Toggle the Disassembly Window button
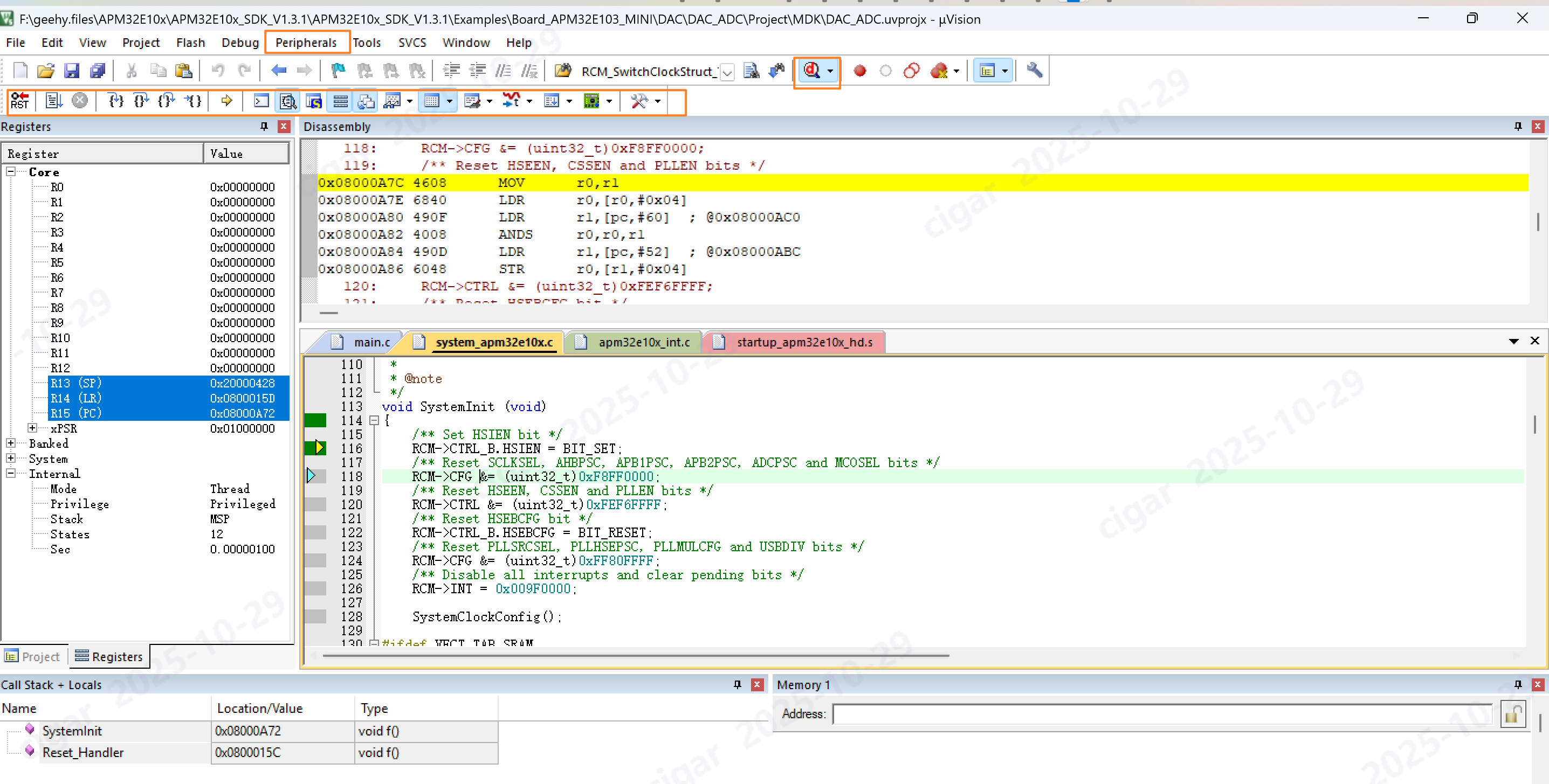Image resolution: width=1549 pixels, height=784 pixels. (288, 101)
